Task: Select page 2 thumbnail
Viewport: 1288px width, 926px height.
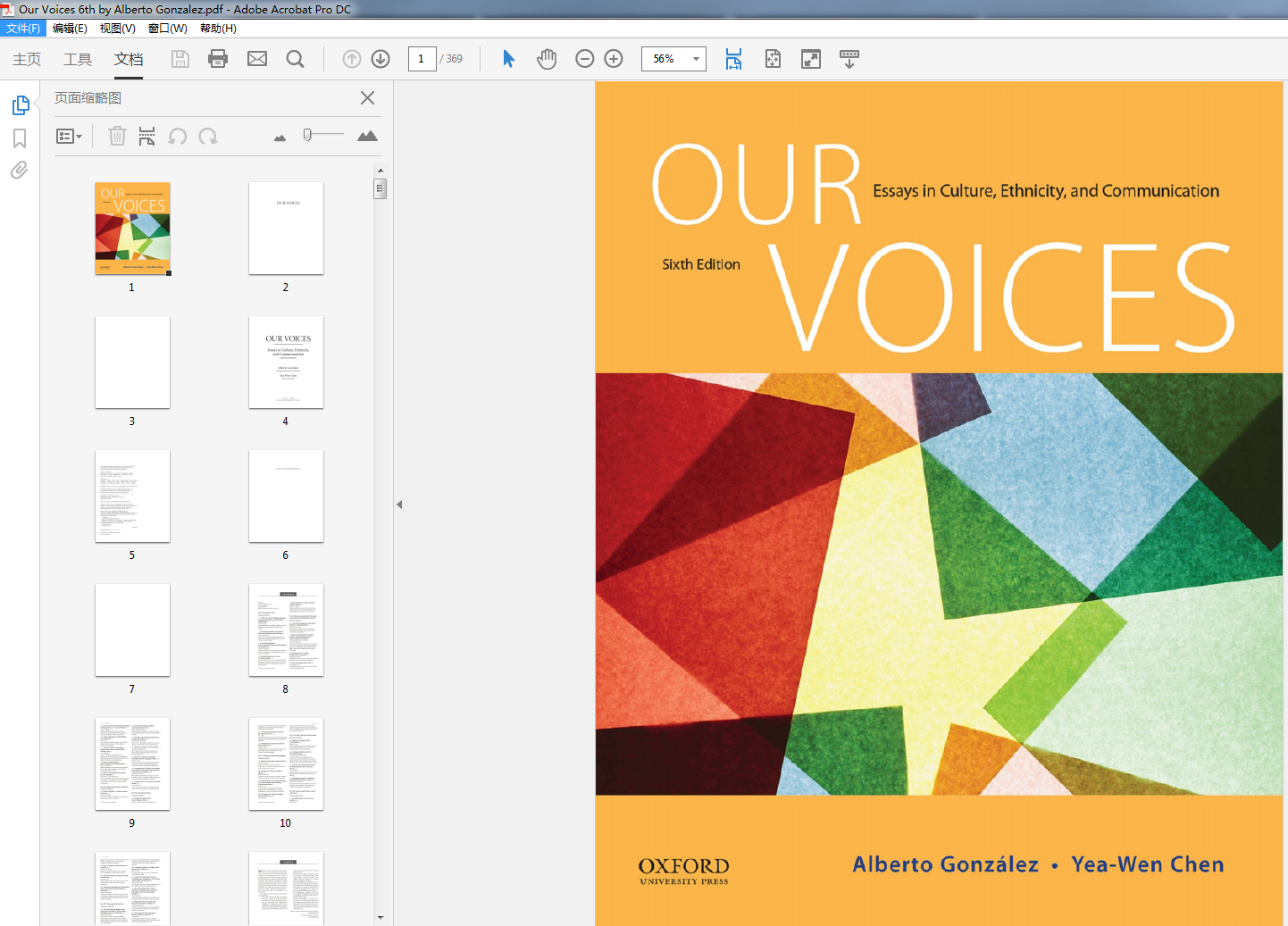Action: pos(286,229)
